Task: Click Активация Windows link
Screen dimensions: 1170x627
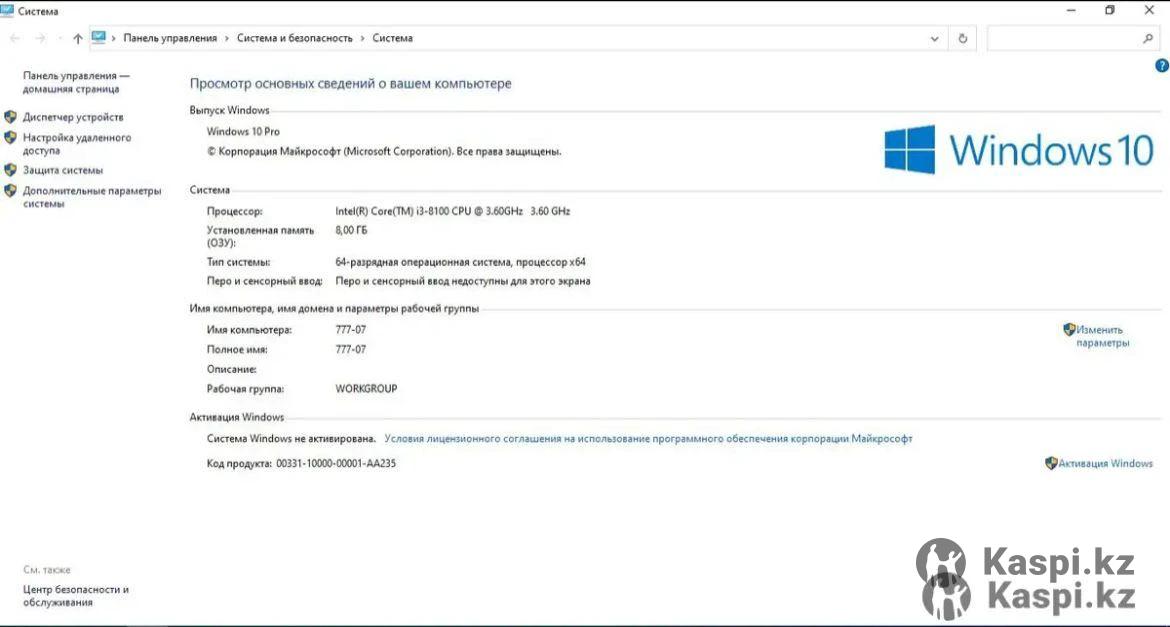Action: [x=1105, y=463]
